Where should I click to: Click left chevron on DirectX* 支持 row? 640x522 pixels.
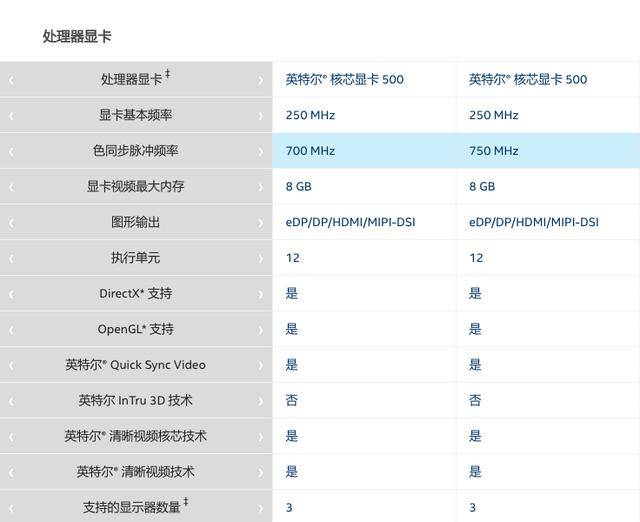[x=11, y=294]
